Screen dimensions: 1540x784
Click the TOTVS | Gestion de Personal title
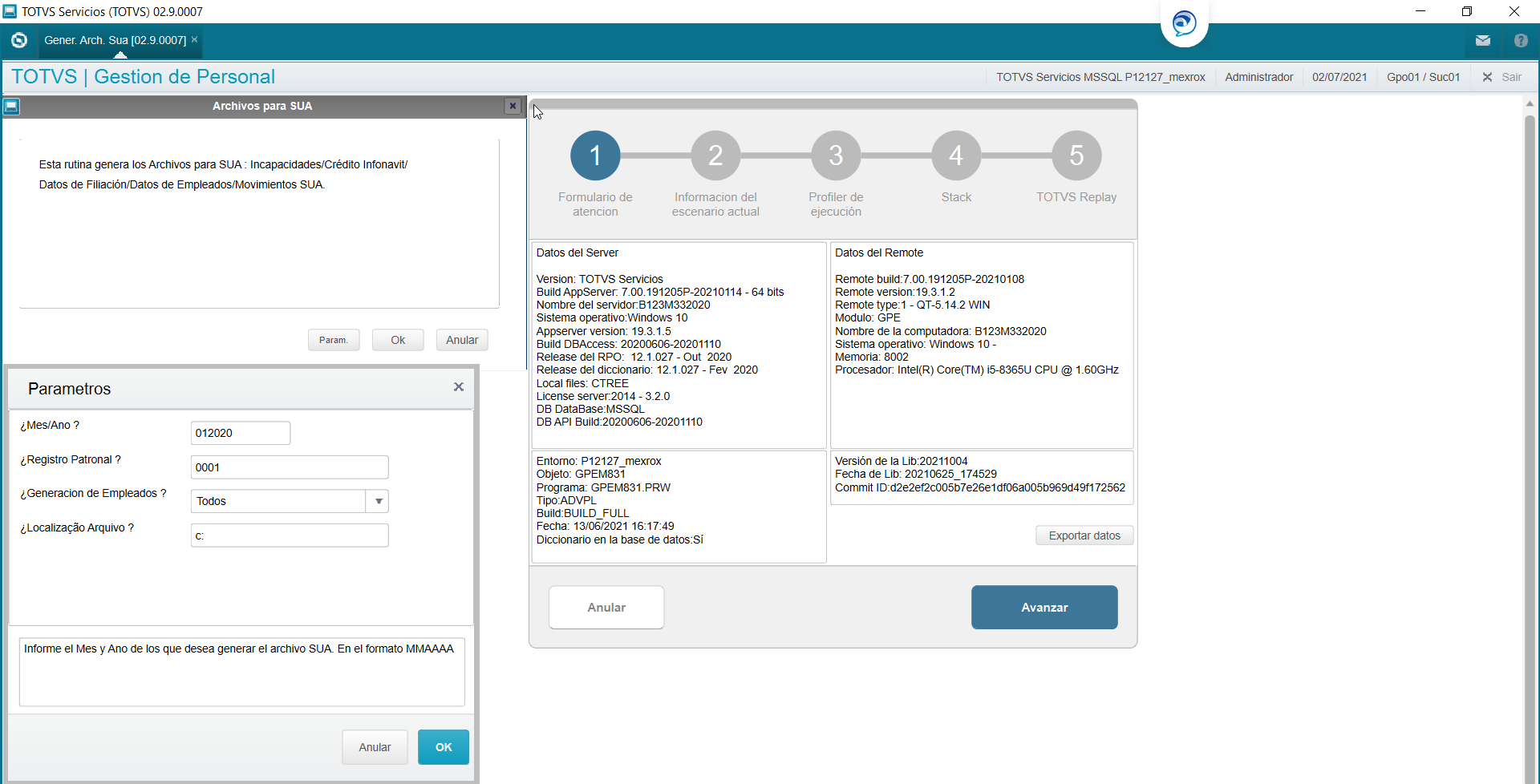click(144, 77)
